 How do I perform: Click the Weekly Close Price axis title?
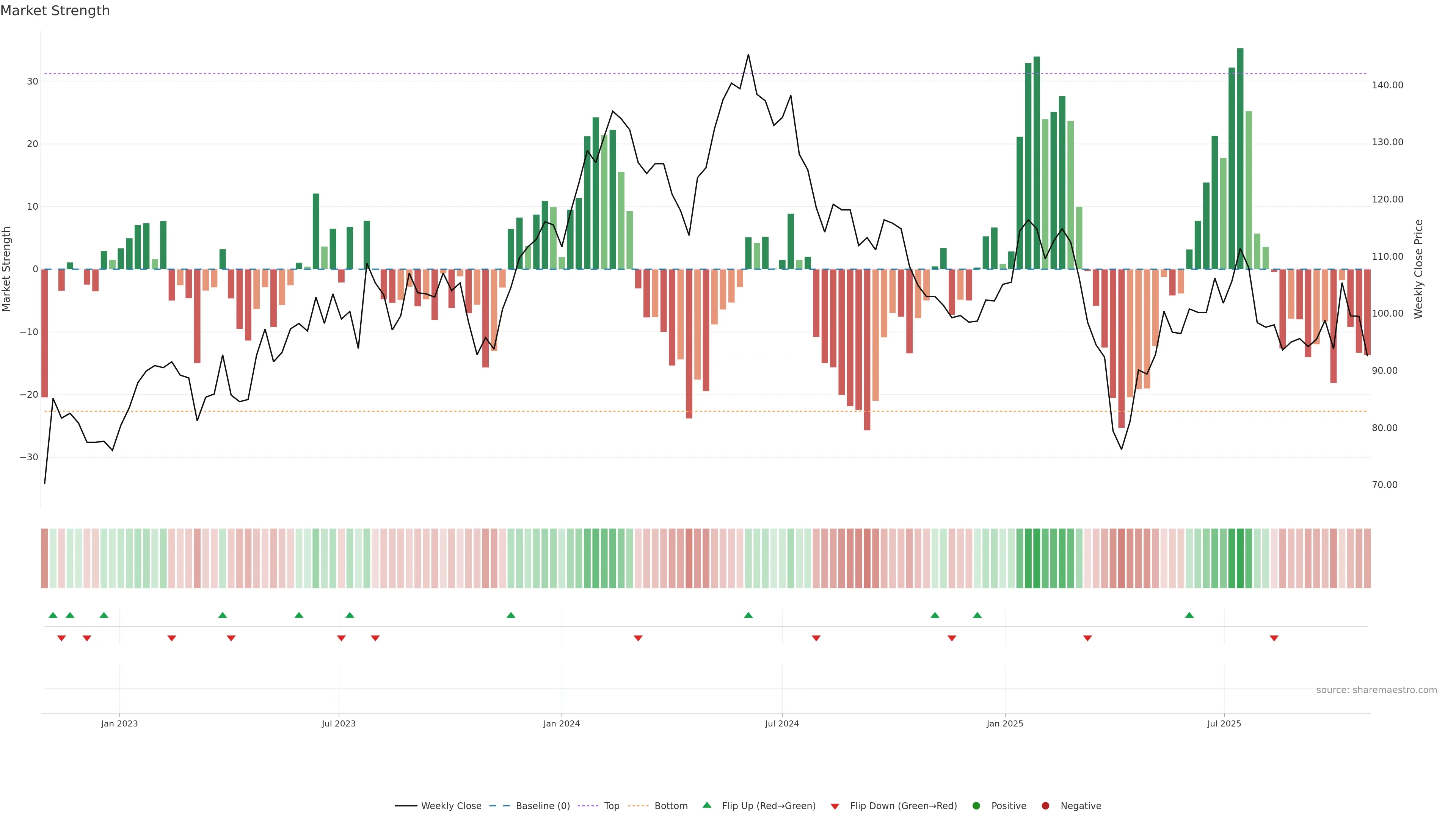click(1419, 269)
